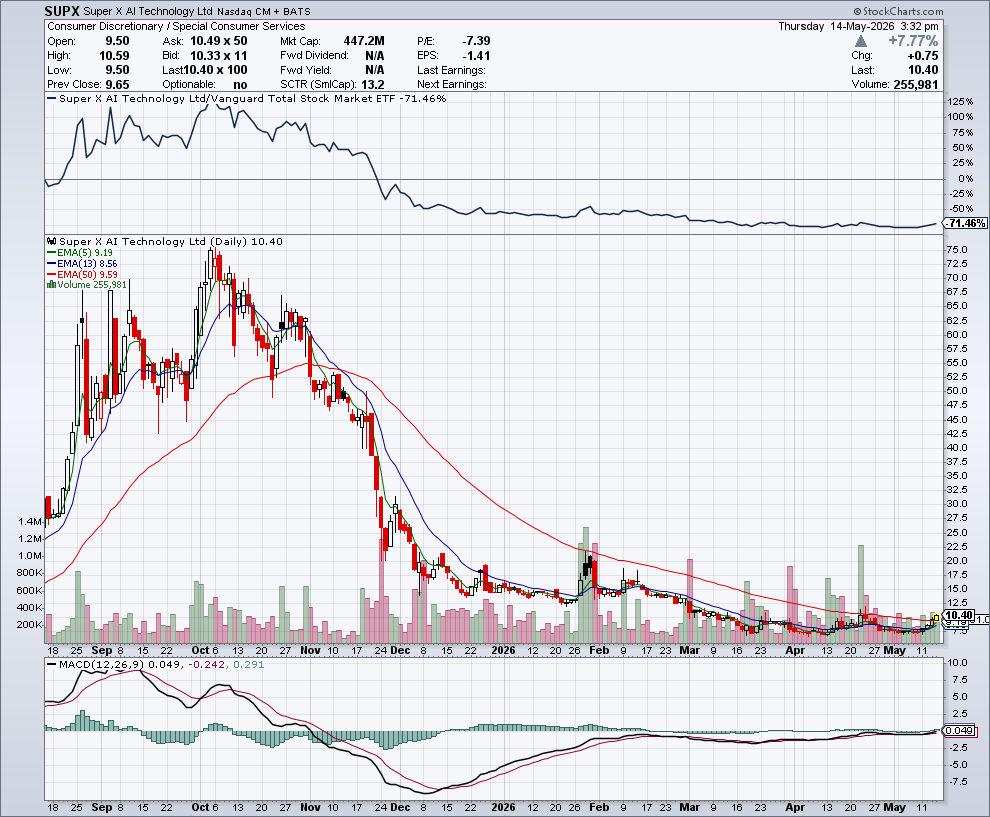Click the P/E value '-7.39'
The width and height of the screenshot is (990, 817).
coord(476,41)
